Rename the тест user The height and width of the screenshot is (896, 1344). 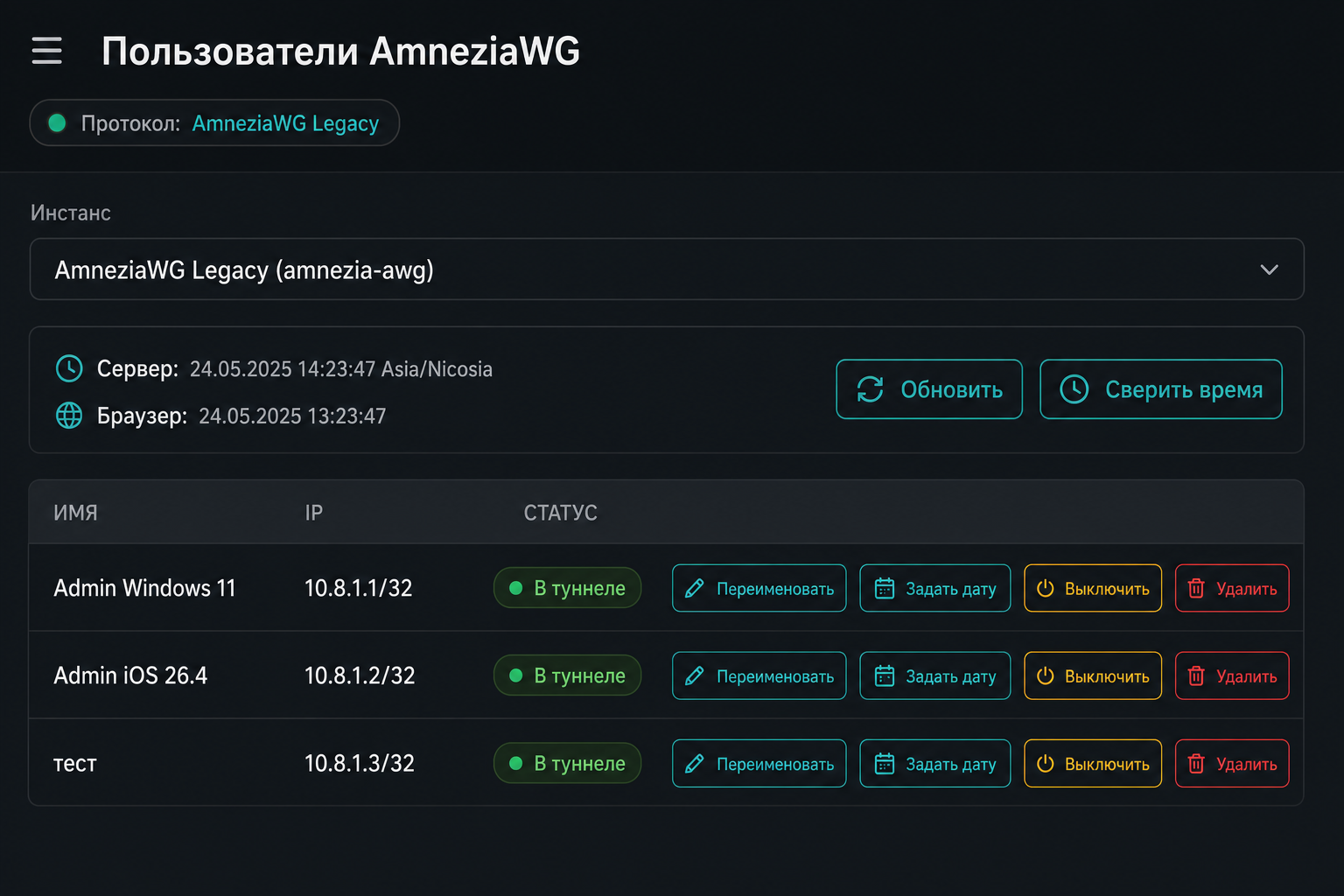(759, 763)
